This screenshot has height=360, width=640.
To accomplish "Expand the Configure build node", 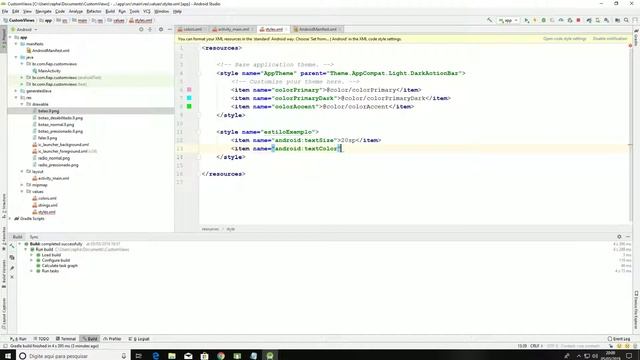I will pos(31,260).
